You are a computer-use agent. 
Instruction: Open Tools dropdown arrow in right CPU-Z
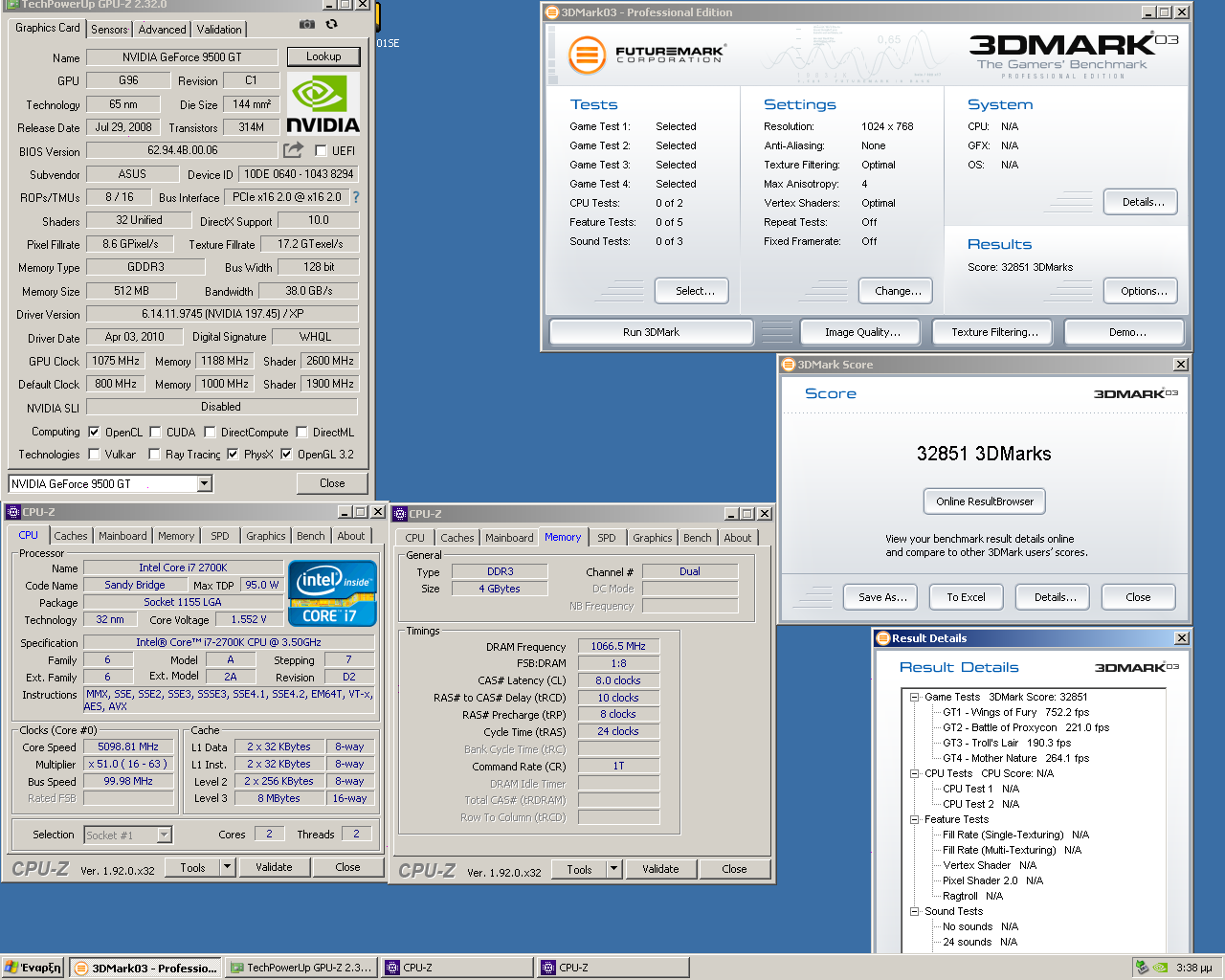(x=613, y=869)
